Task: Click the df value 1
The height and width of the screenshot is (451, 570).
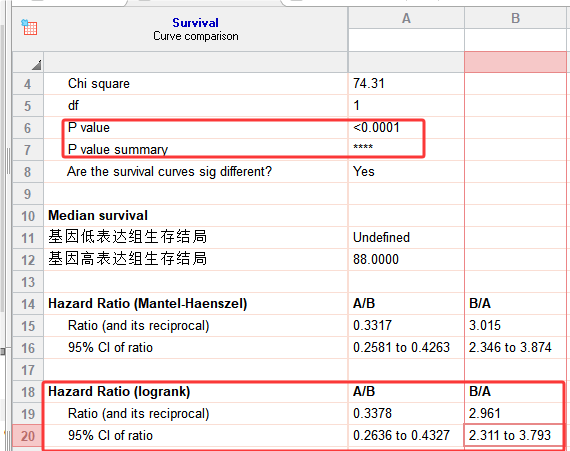Action: coord(356,105)
